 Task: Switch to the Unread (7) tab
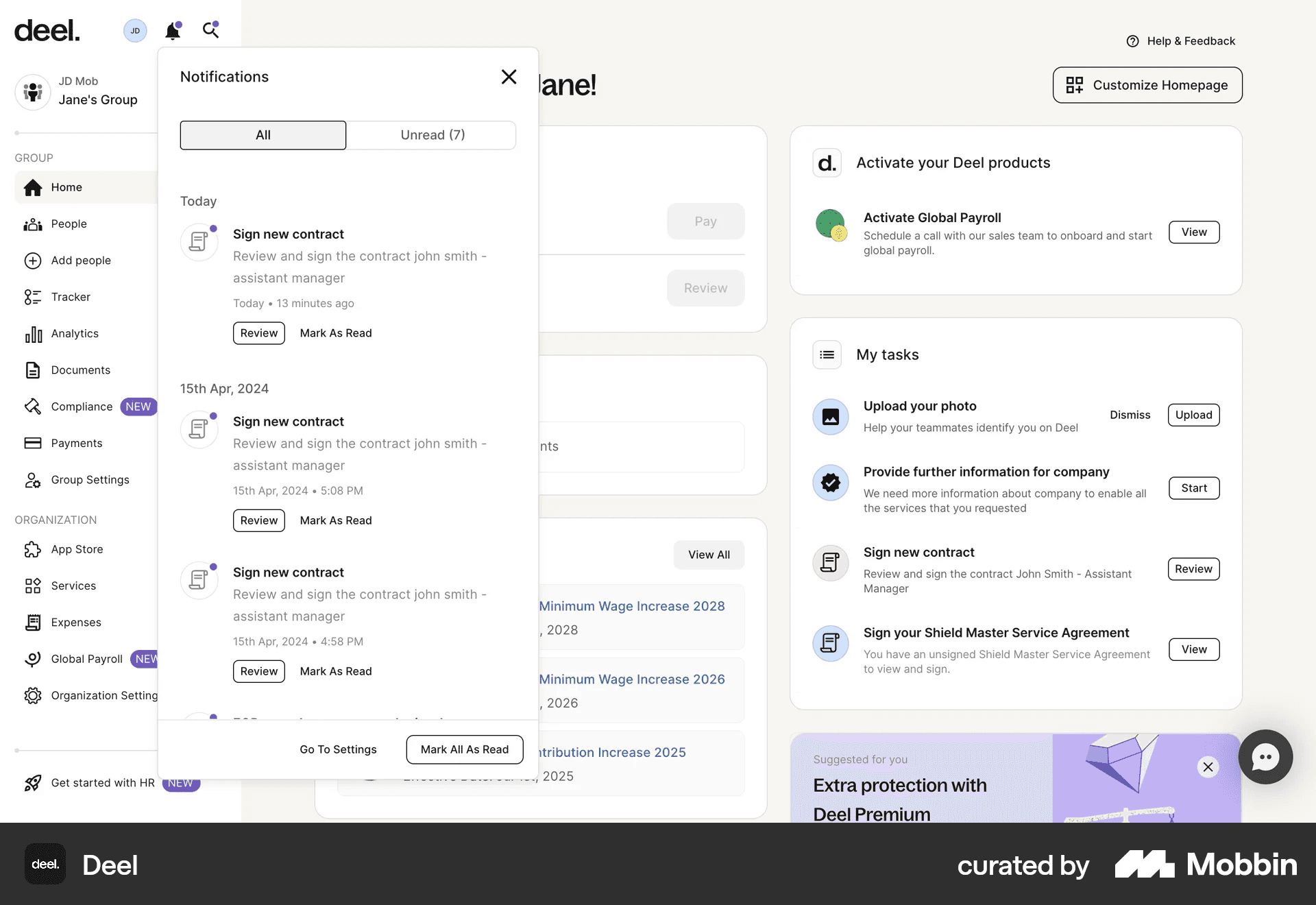pos(432,135)
